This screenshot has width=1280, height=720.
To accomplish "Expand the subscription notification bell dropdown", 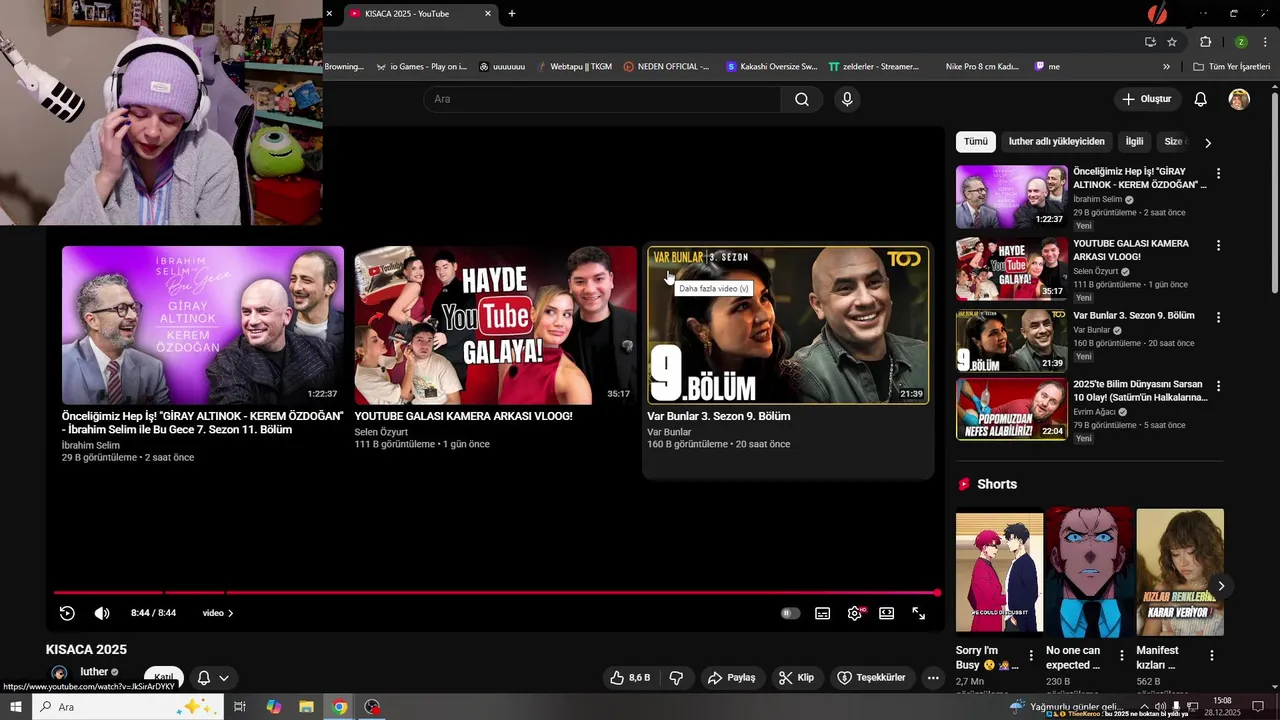I will (213, 678).
